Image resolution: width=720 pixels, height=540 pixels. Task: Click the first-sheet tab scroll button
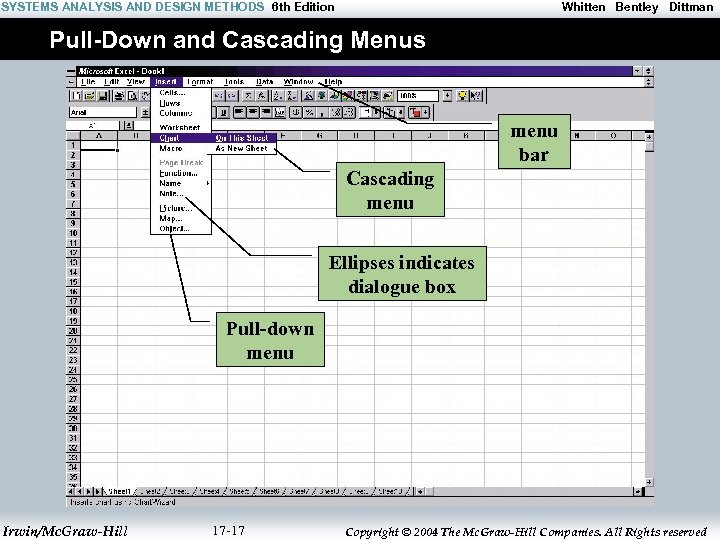click(71, 491)
